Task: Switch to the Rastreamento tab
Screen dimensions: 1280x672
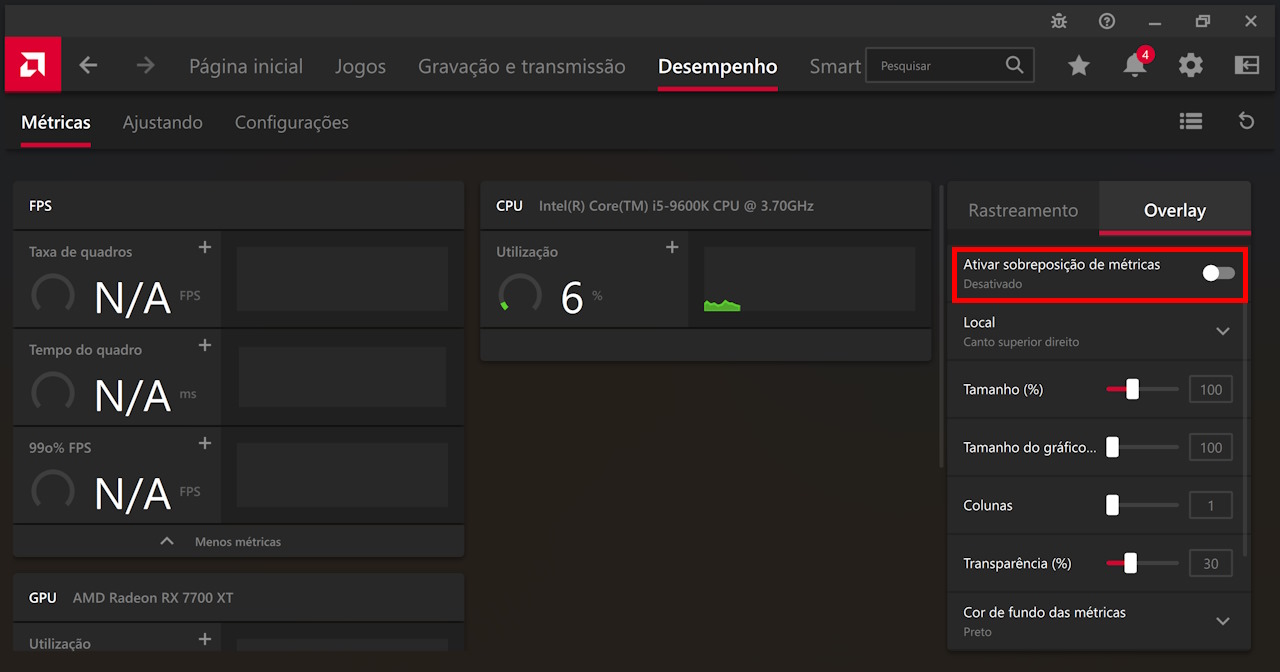Action: coord(1023,210)
